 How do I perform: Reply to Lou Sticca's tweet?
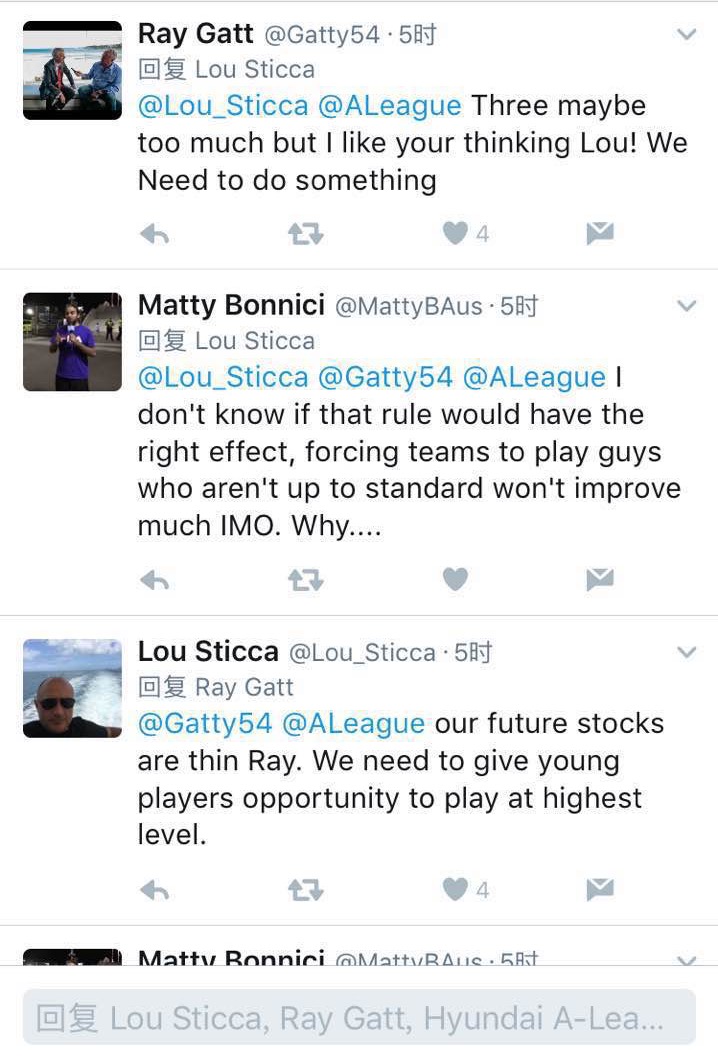point(154,889)
